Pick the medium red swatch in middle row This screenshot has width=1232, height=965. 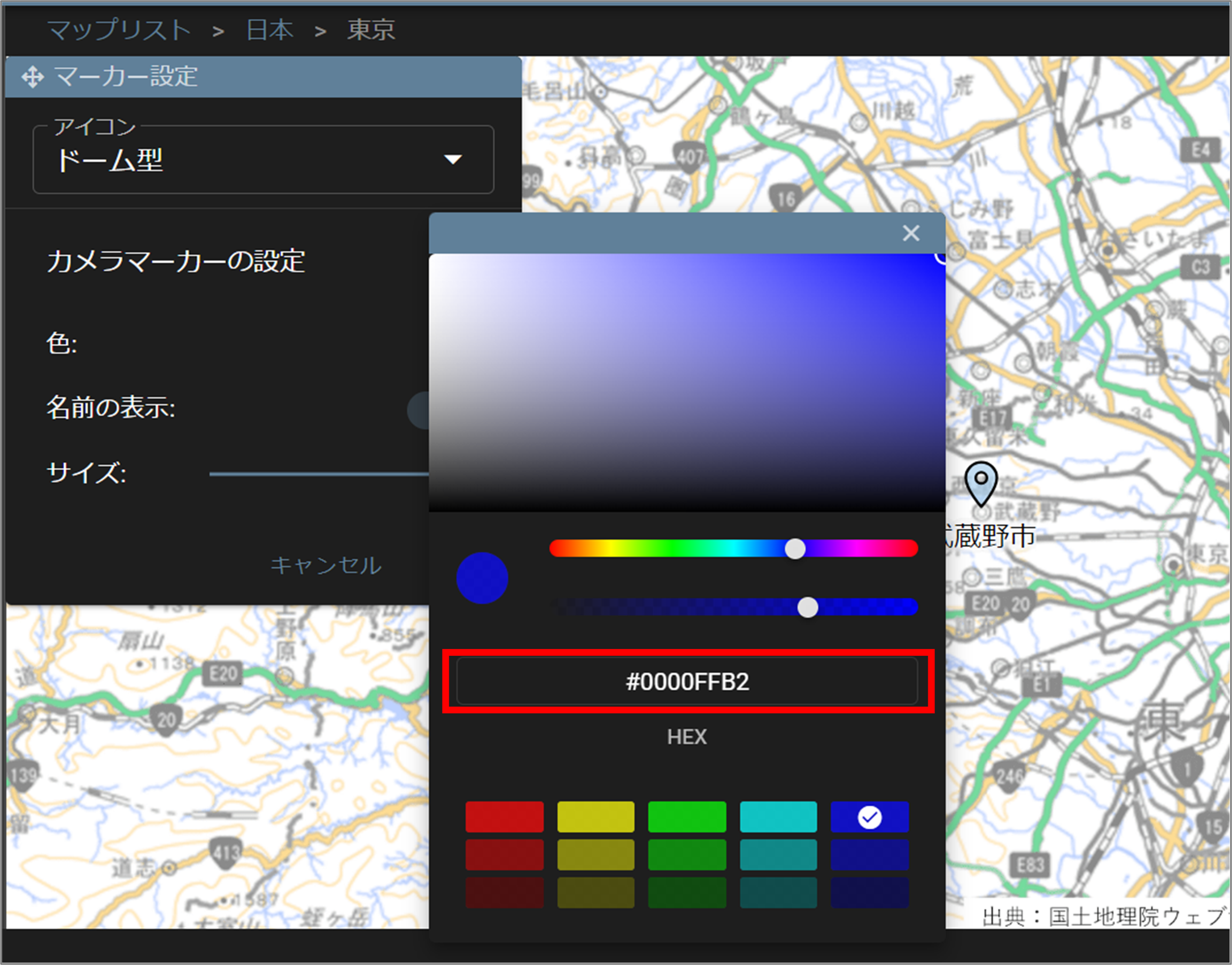point(504,854)
